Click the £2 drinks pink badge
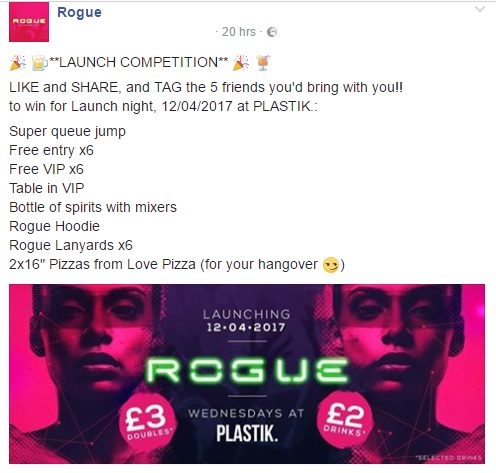496x473 pixels. point(345,419)
